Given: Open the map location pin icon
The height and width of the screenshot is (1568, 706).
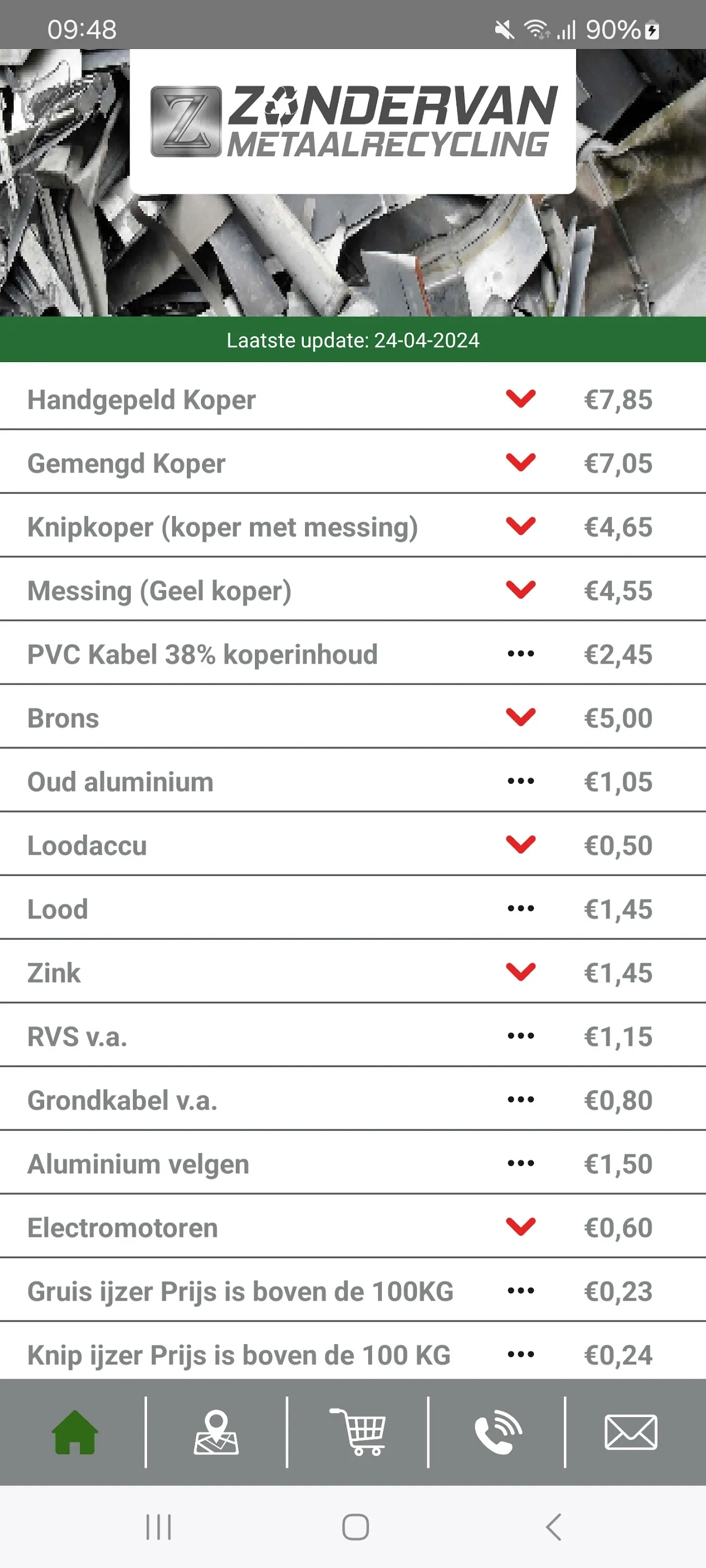Looking at the screenshot, I should (x=216, y=1432).
